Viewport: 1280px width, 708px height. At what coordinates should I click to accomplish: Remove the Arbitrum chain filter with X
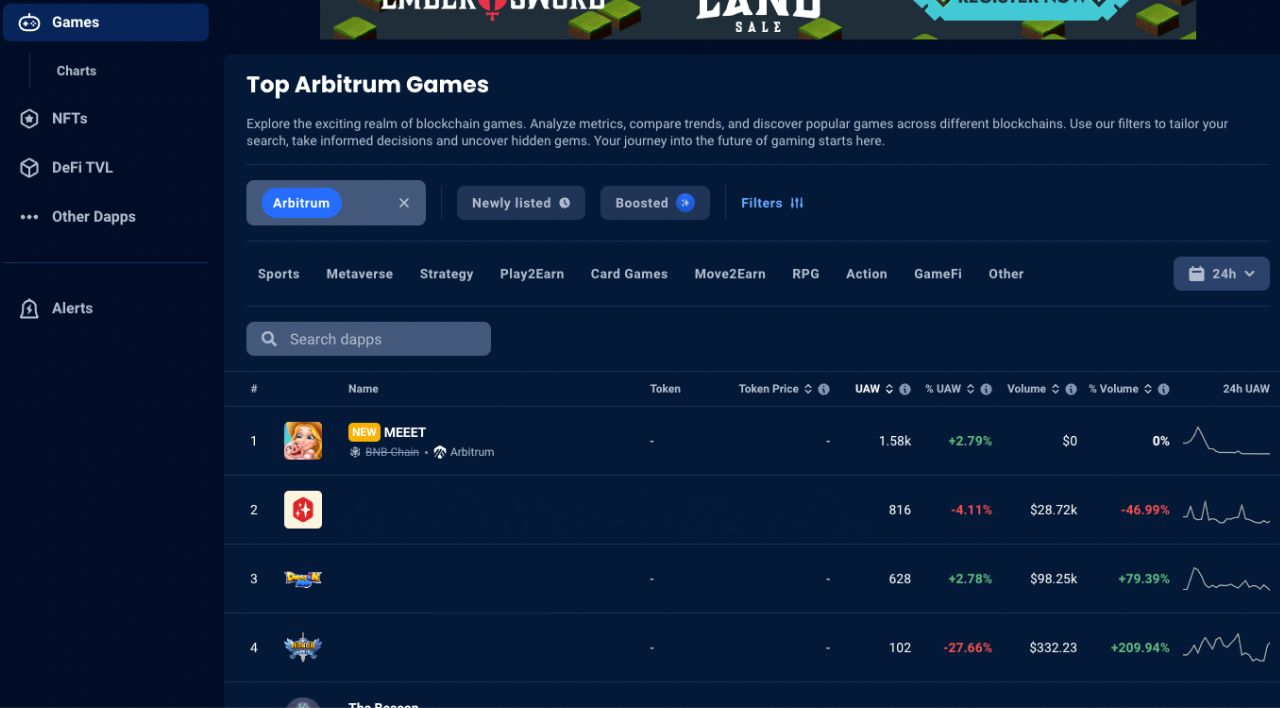(x=404, y=203)
